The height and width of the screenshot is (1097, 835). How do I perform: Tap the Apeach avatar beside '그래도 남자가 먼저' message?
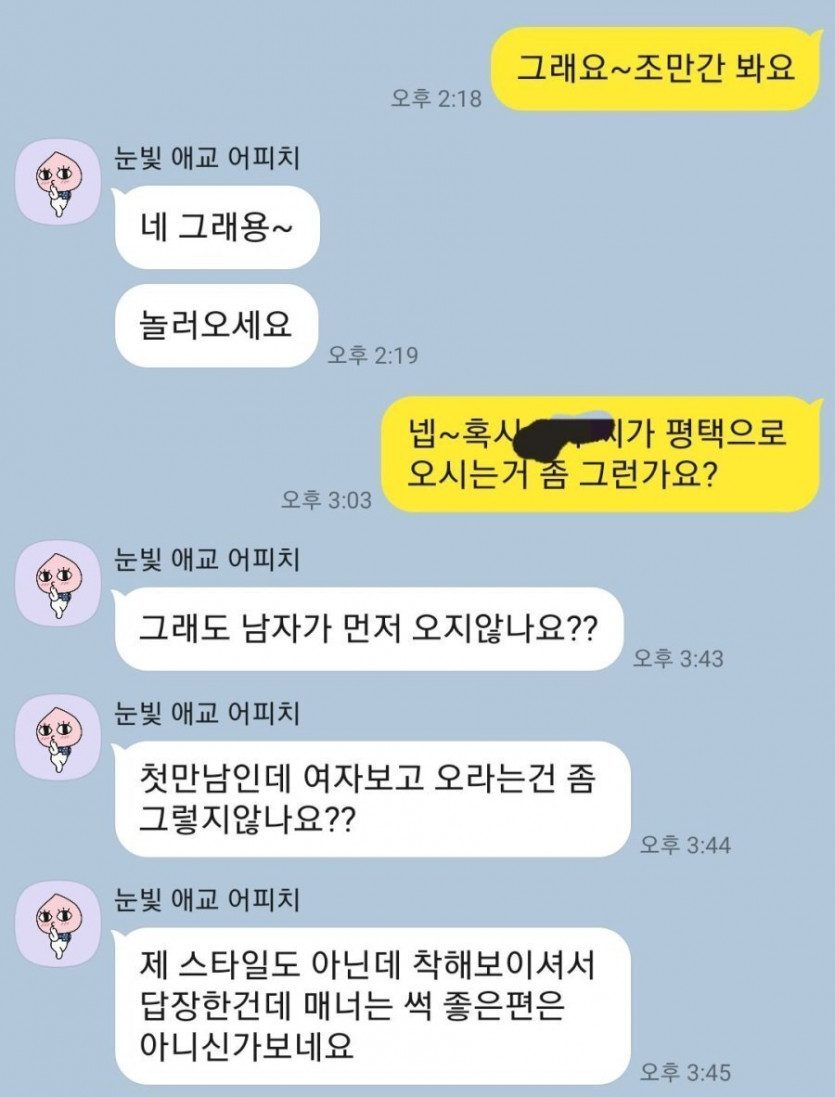click(58, 583)
